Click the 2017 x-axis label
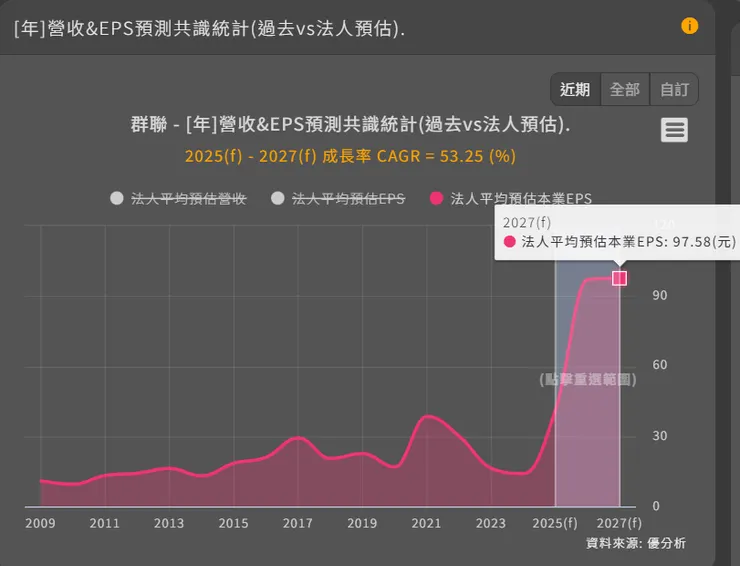740x566 pixels. [298, 524]
